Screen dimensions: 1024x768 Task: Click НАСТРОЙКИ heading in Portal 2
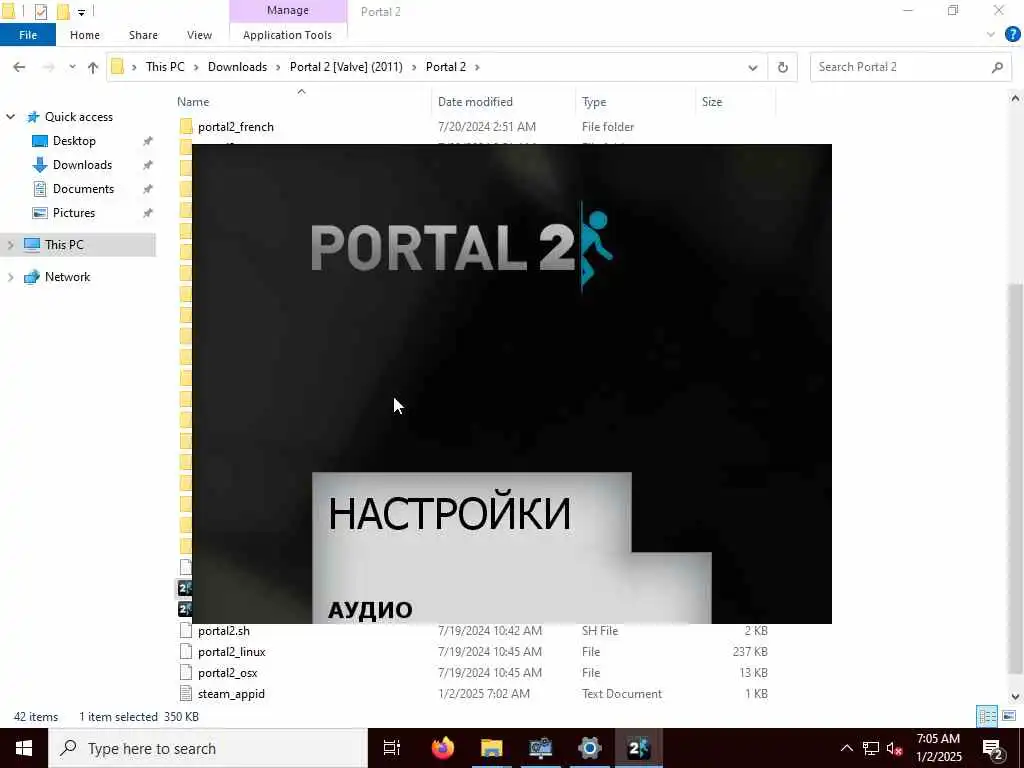click(x=449, y=513)
